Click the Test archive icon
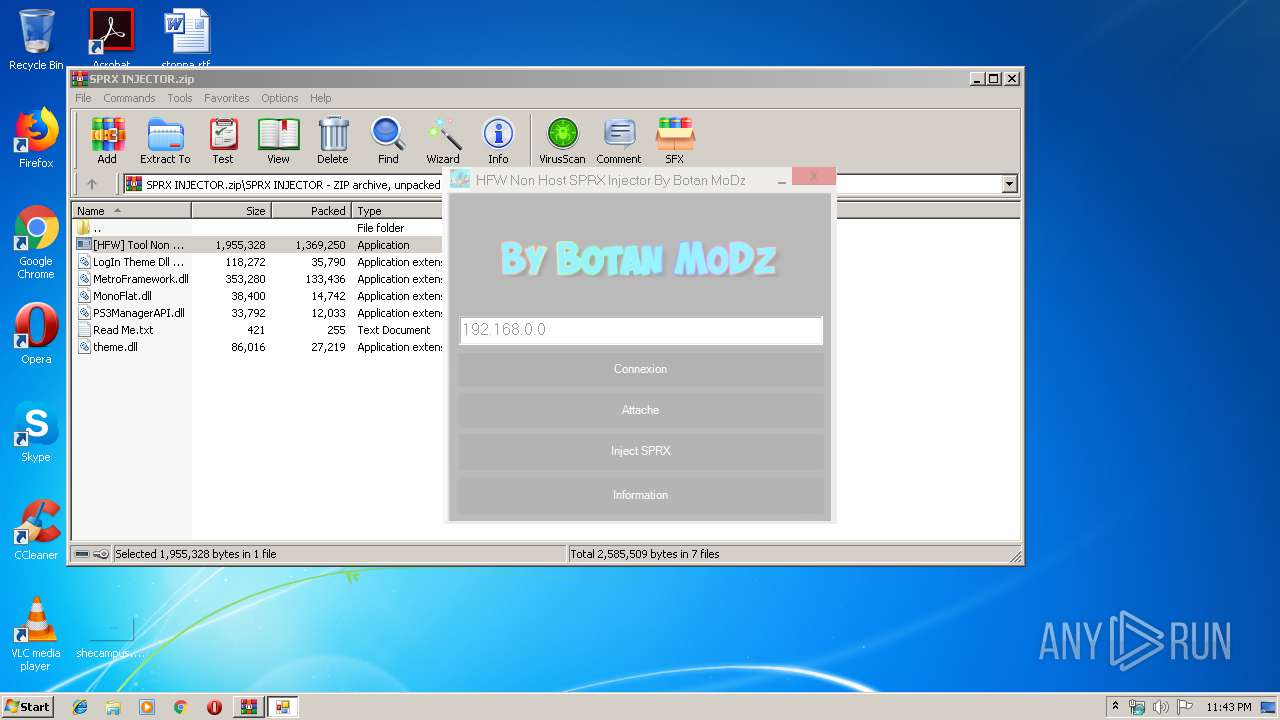 (223, 140)
